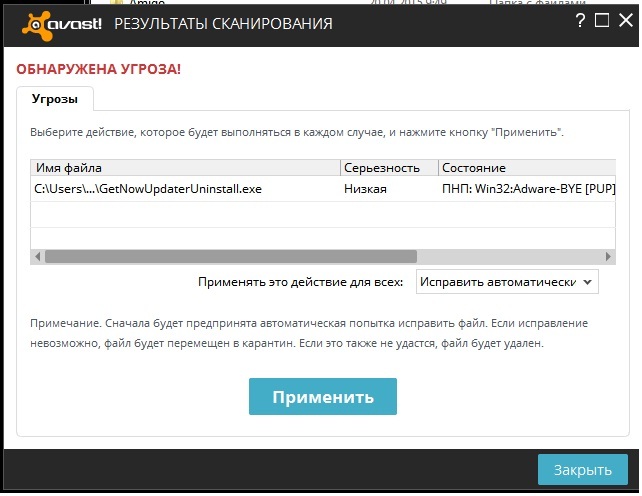This screenshot has height=496, width=642.
Task: Click the avast! logo in title bar
Action: pyautogui.click(x=61, y=25)
